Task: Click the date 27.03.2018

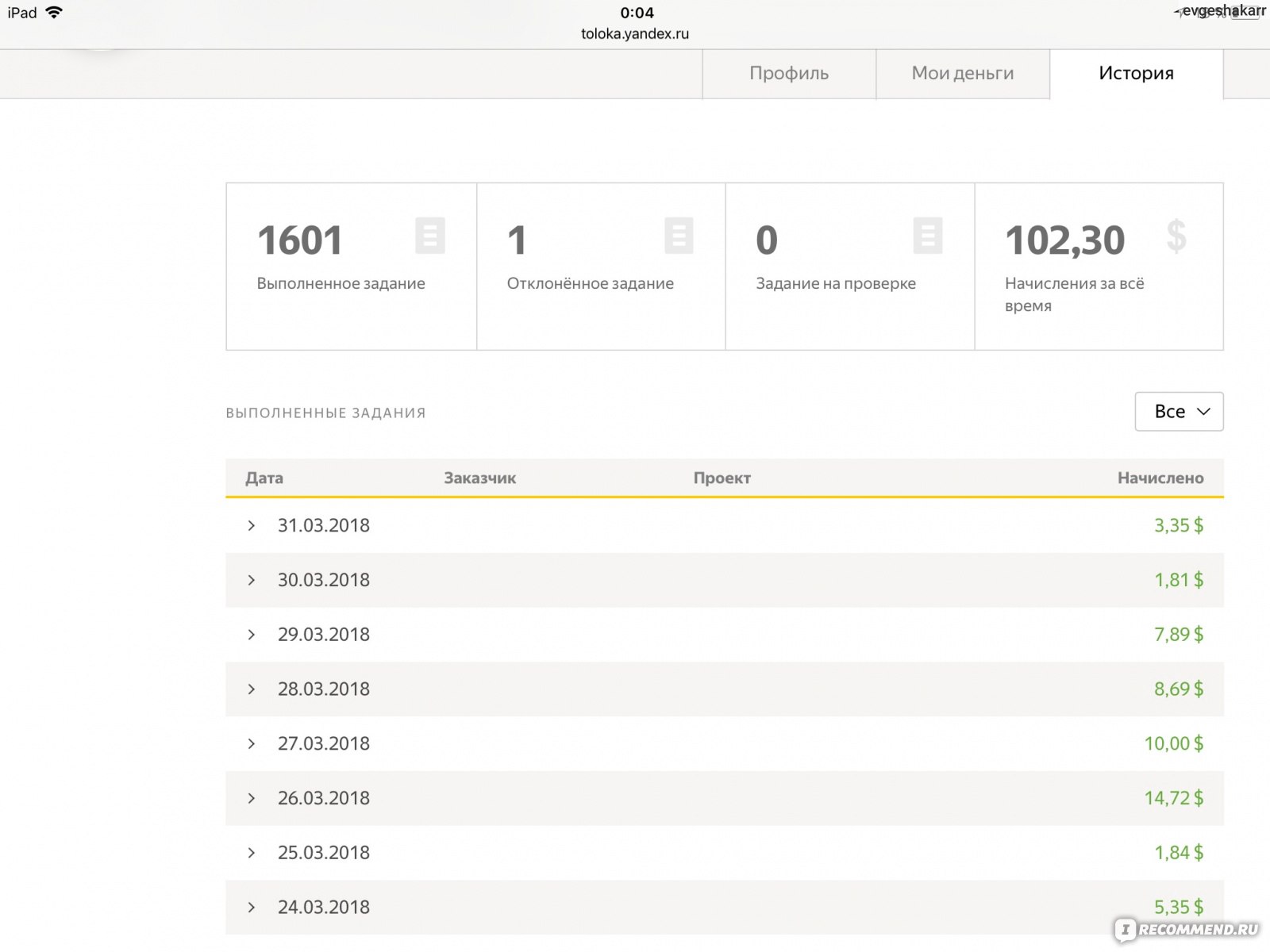Action: click(x=324, y=743)
